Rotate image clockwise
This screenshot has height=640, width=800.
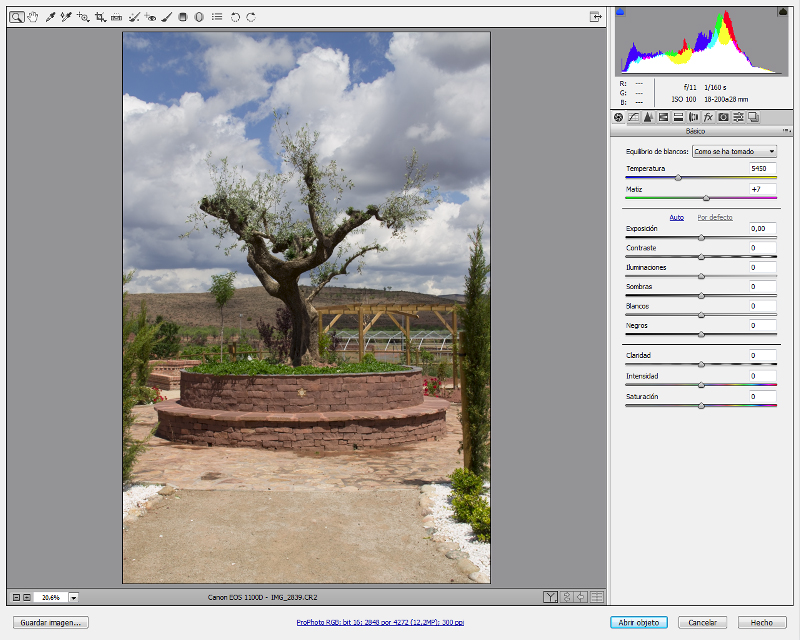tap(251, 17)
